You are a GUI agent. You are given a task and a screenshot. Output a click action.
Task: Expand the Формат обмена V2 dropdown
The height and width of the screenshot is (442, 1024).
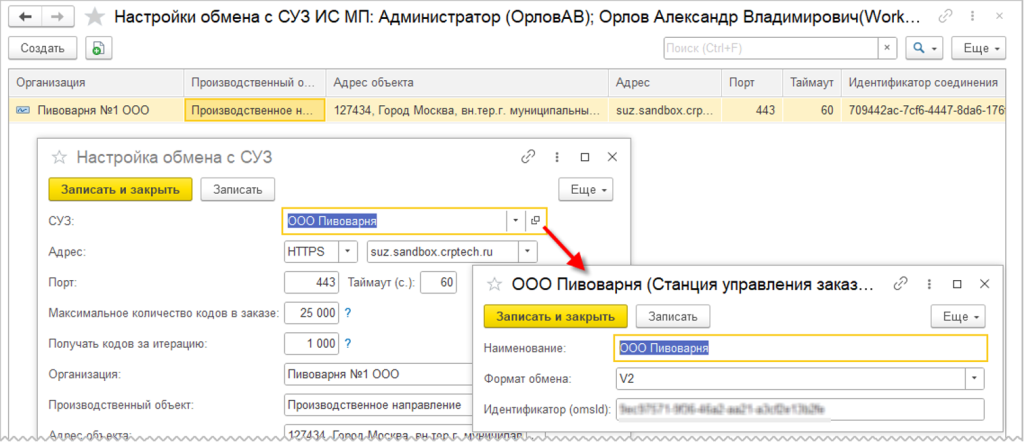(x=975, y=378)
